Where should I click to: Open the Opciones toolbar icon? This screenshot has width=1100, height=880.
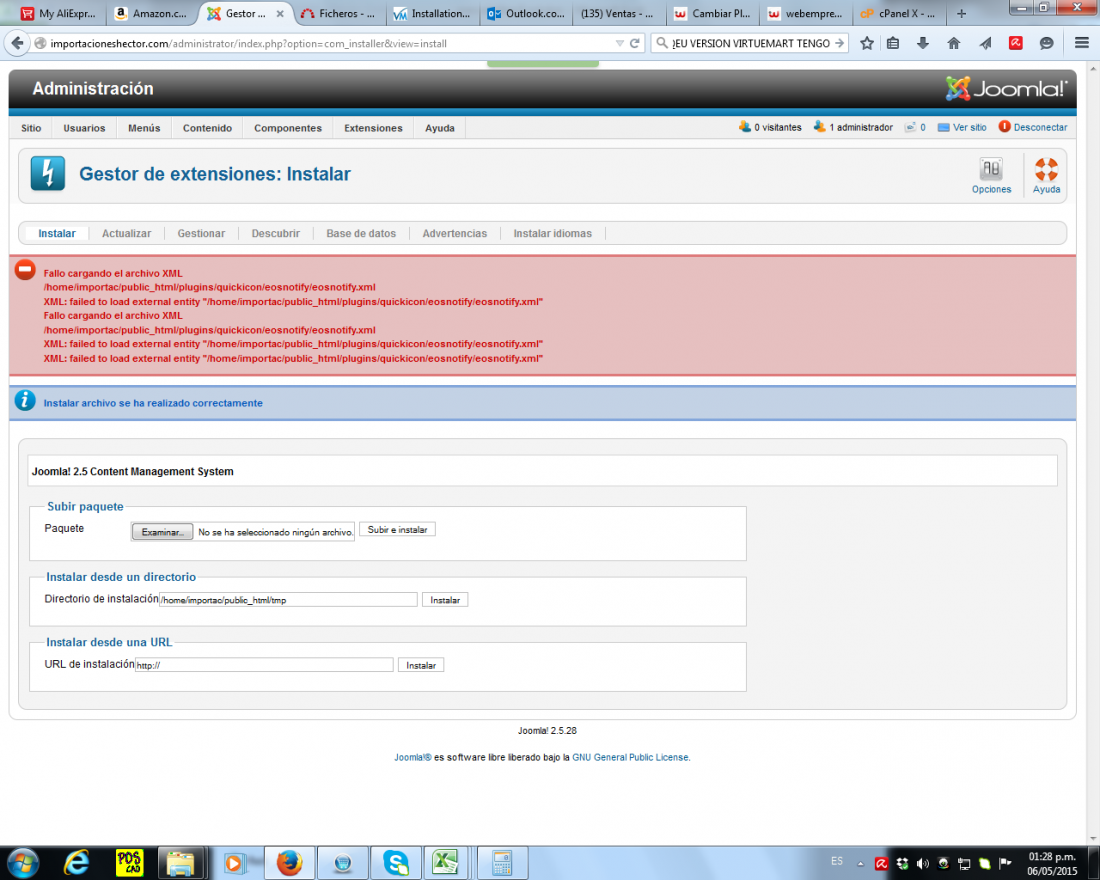tap(991, 175)
